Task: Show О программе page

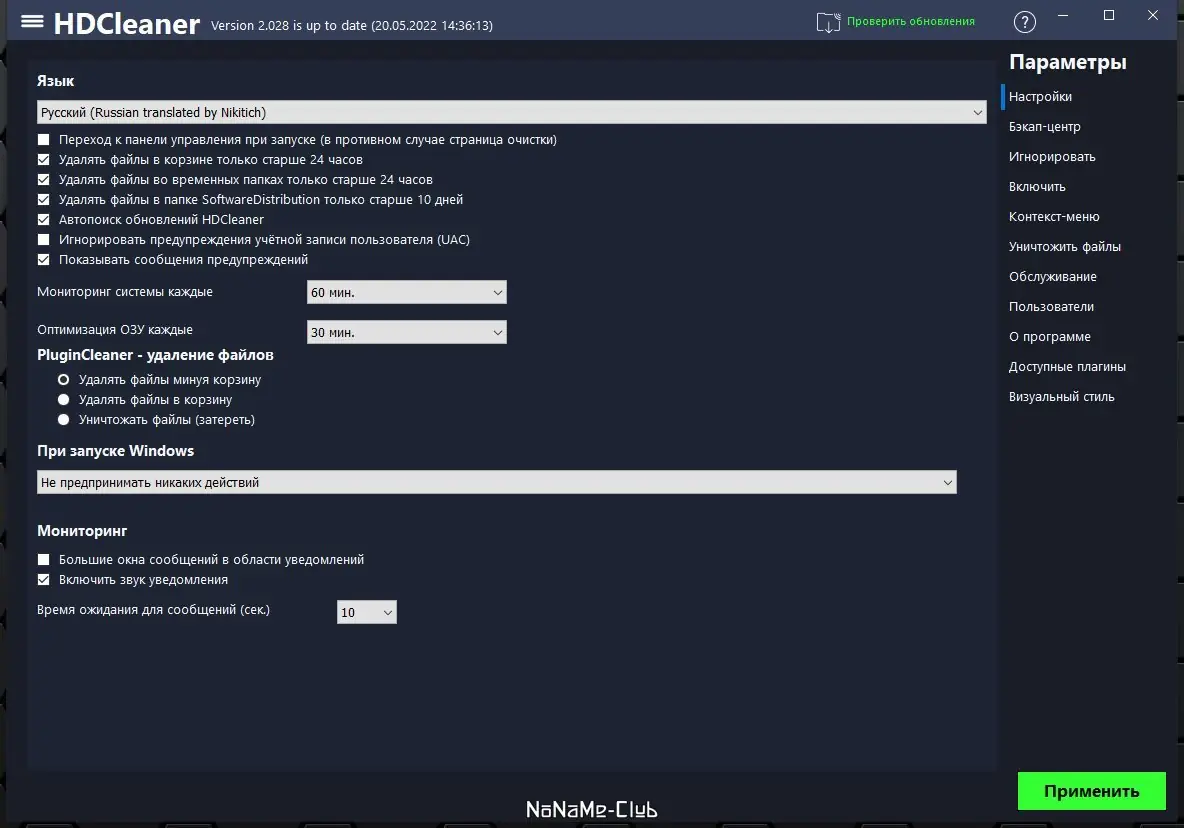Action: 1050,337
